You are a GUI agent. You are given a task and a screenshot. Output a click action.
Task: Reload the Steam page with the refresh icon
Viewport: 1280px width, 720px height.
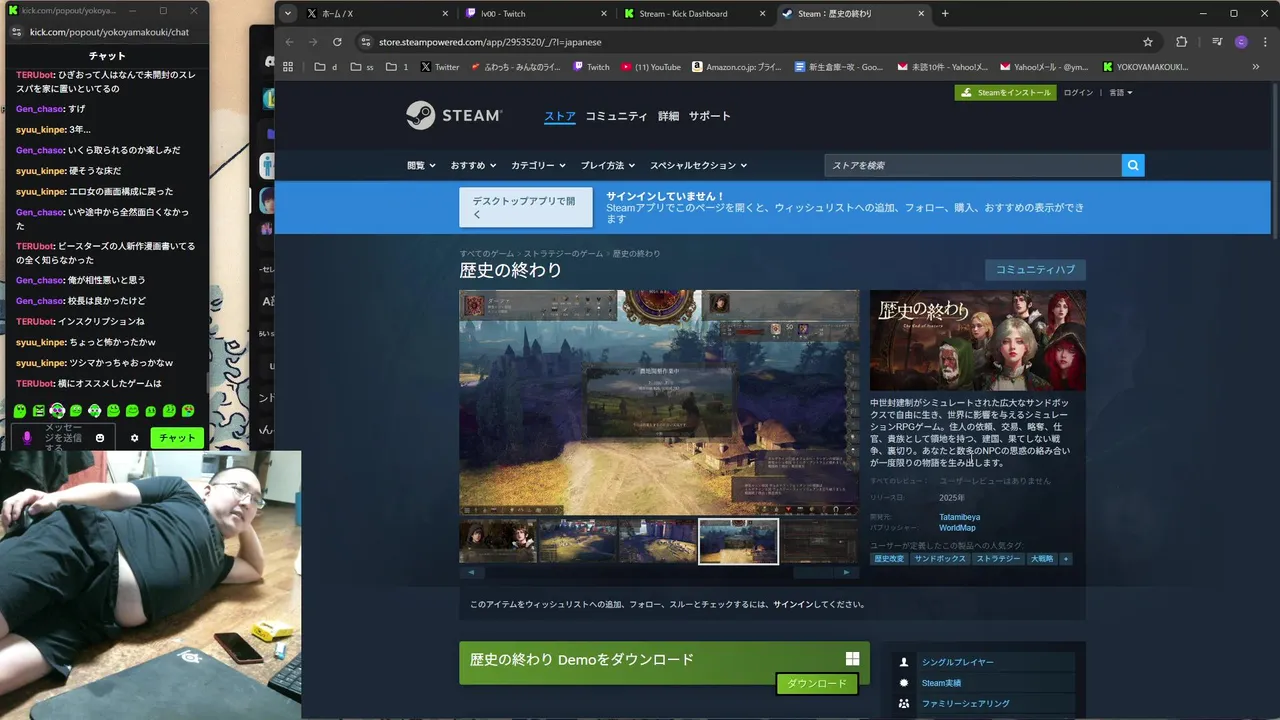(337, 42)
